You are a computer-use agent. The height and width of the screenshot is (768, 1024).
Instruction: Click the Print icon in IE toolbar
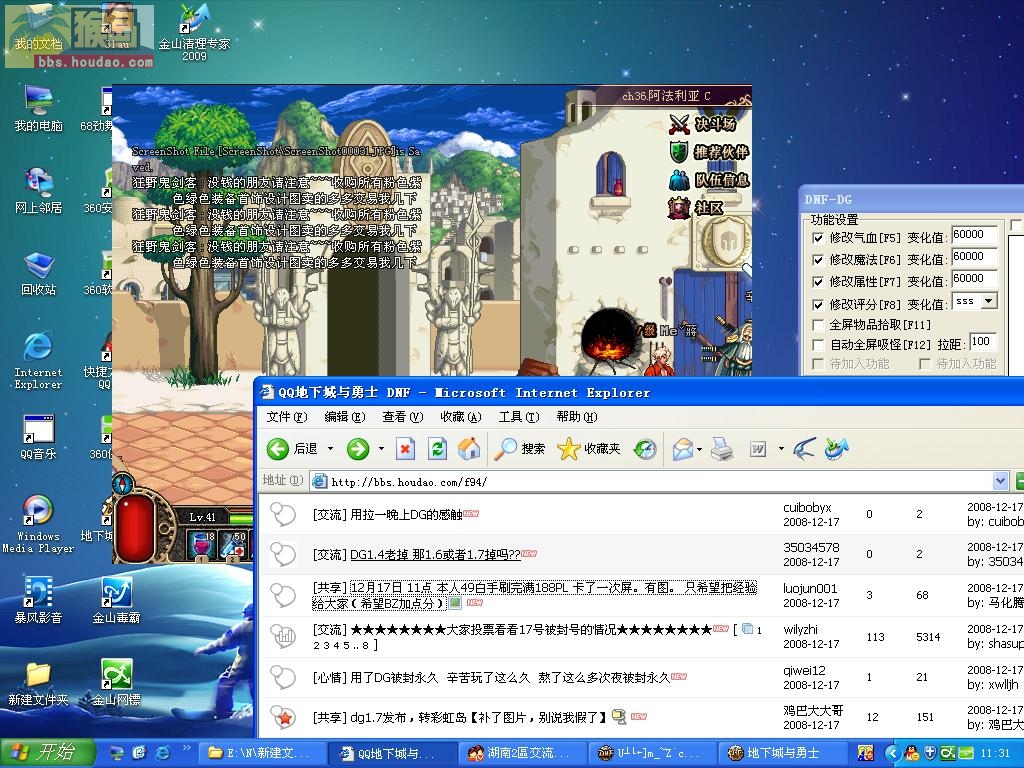pyautogui.click(x=722, y=449)
